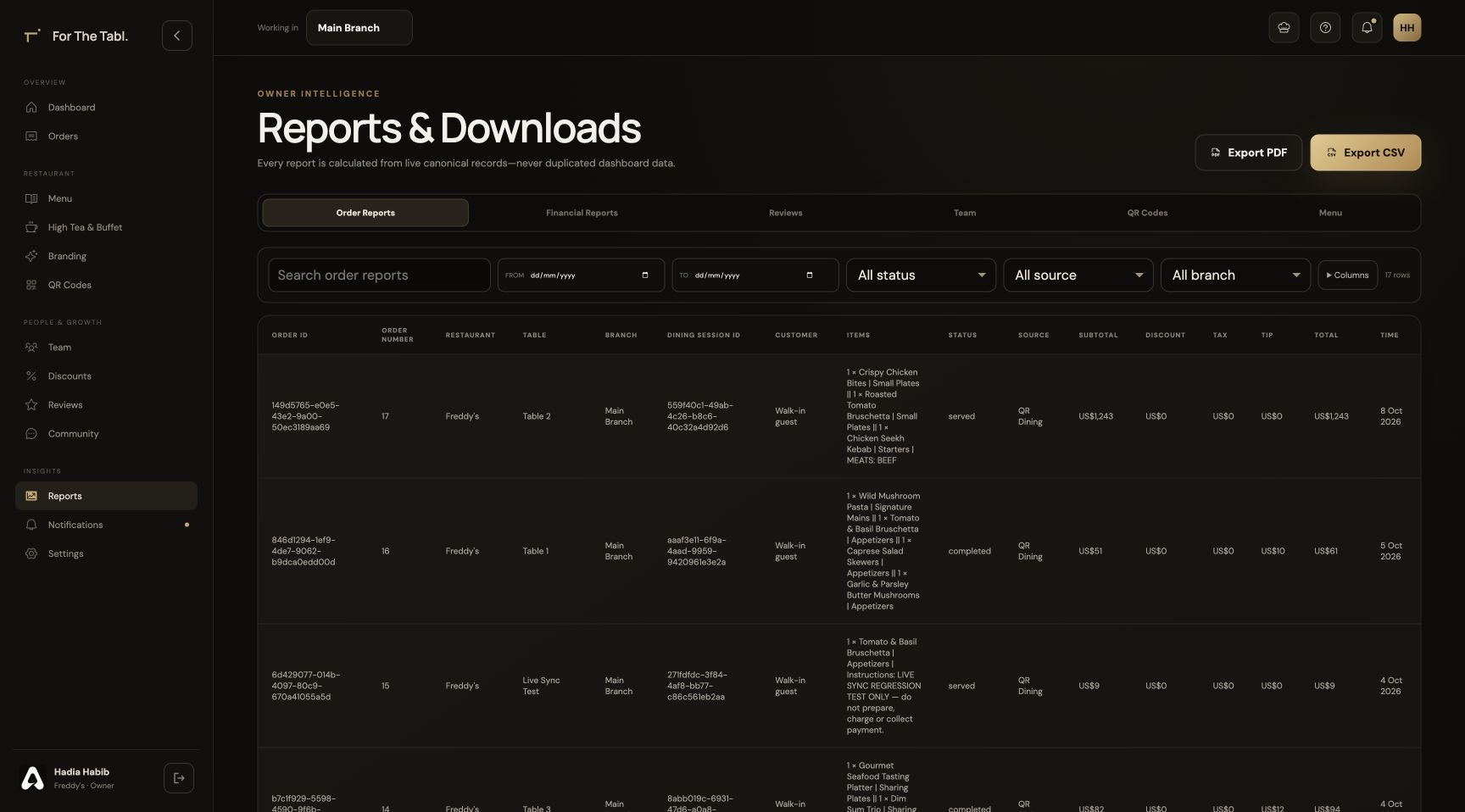This screenshot has width=1465, height=812.
Task: Expand the All status dropdown
Action: click(921, 275)
